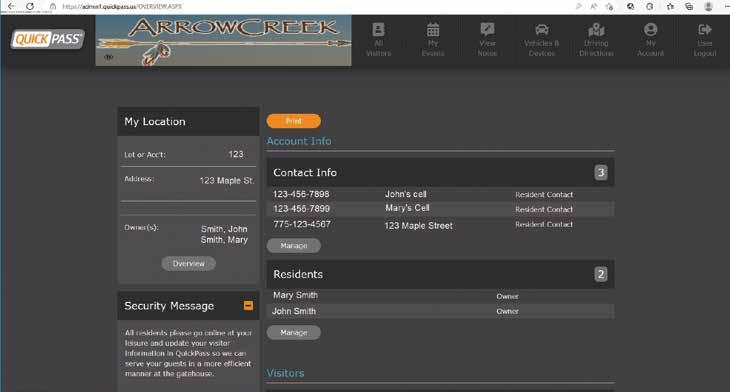Click Resident Contact in the John's cell row

[x=544, y=195]
